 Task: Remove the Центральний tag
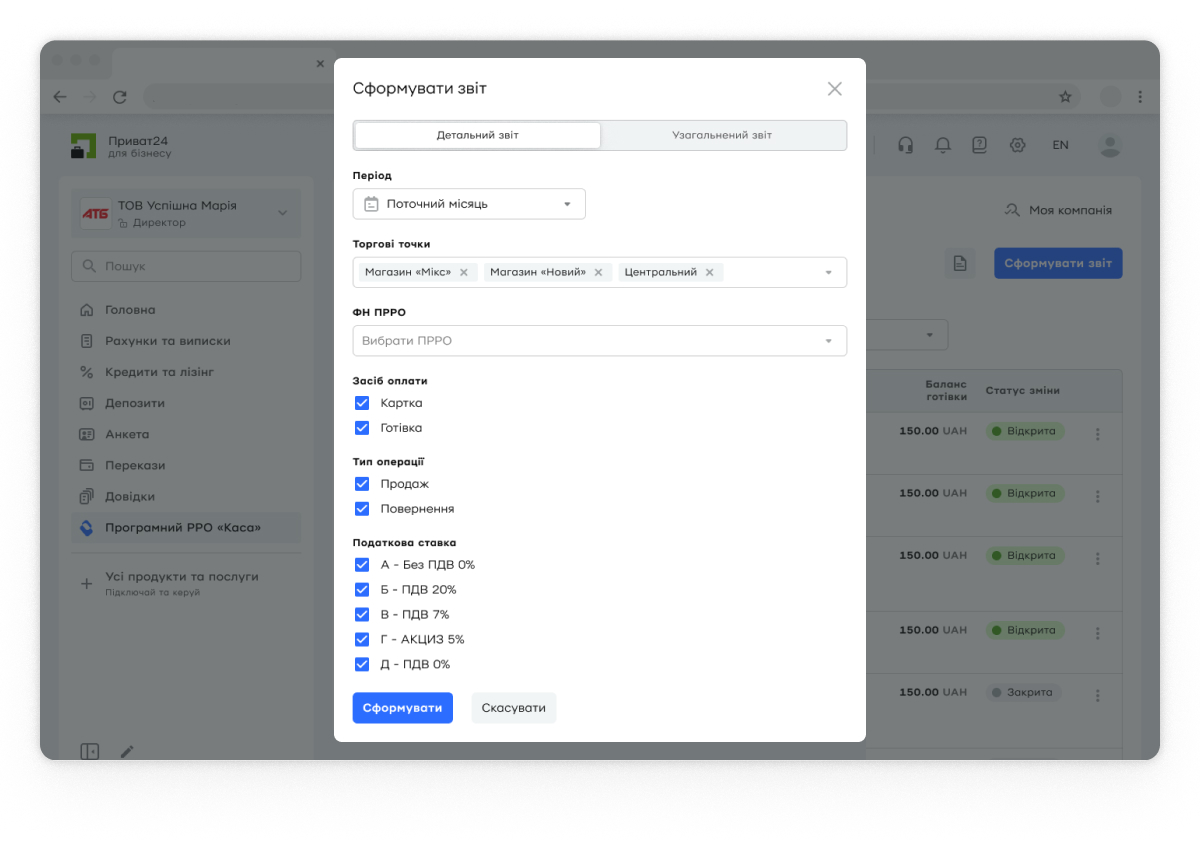[x=709, y=272]
